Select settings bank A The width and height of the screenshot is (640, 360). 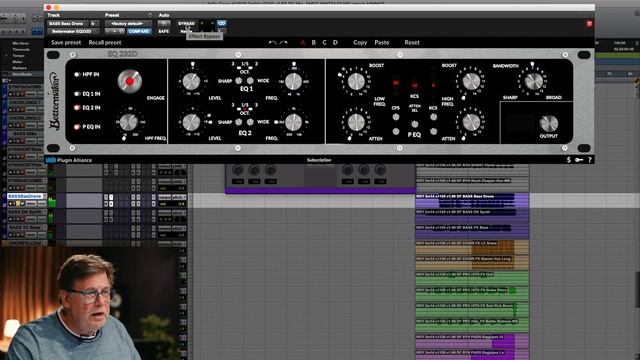pyautogui.click(x=302, y=42)
